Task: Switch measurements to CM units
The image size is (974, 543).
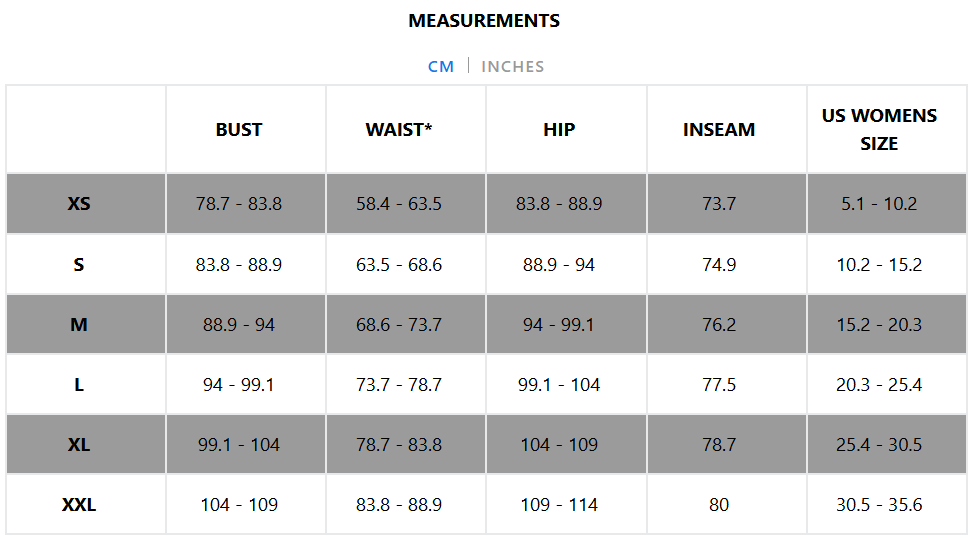Action: point(440,66)
